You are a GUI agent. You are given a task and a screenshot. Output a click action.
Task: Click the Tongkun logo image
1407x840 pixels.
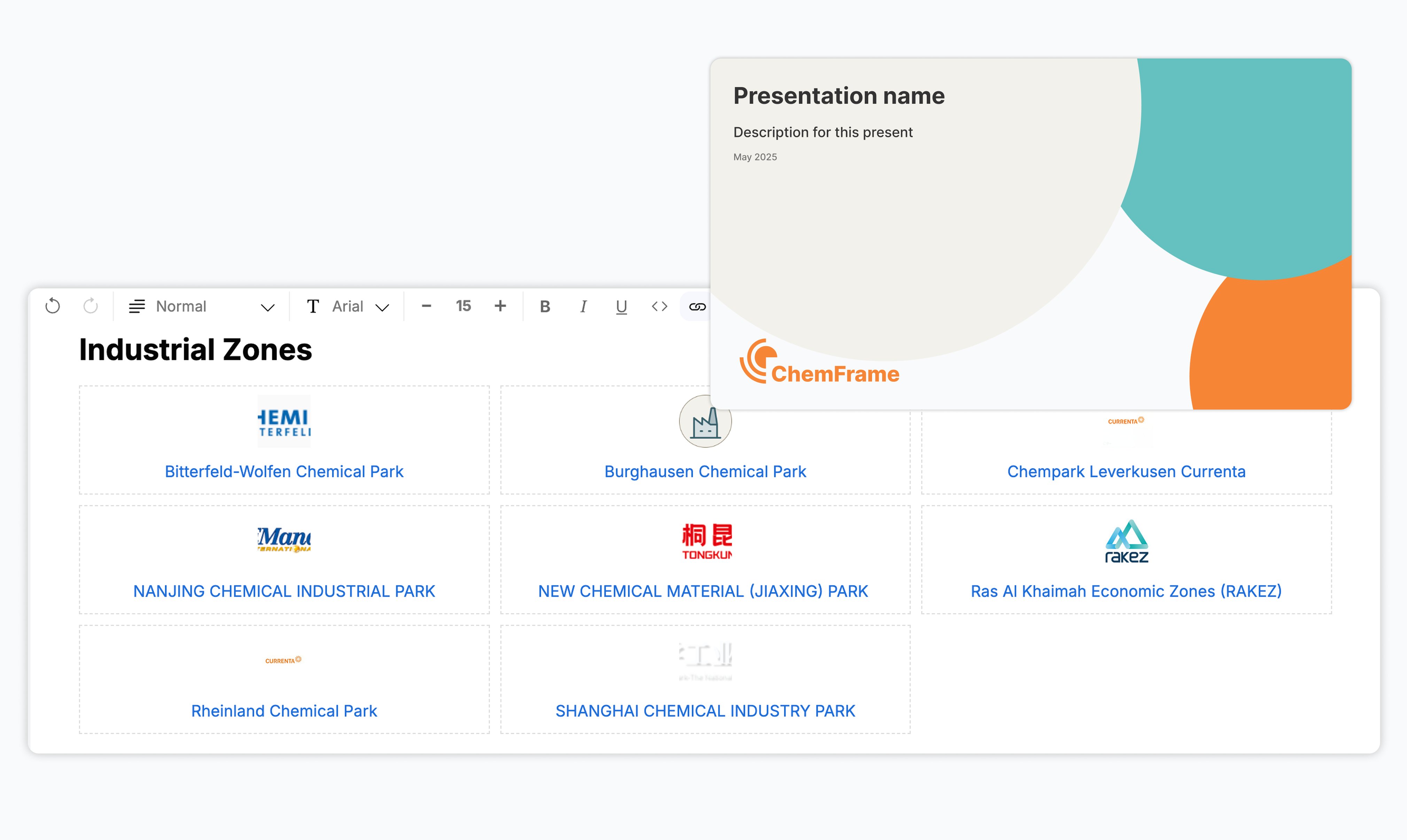[707, 541]
